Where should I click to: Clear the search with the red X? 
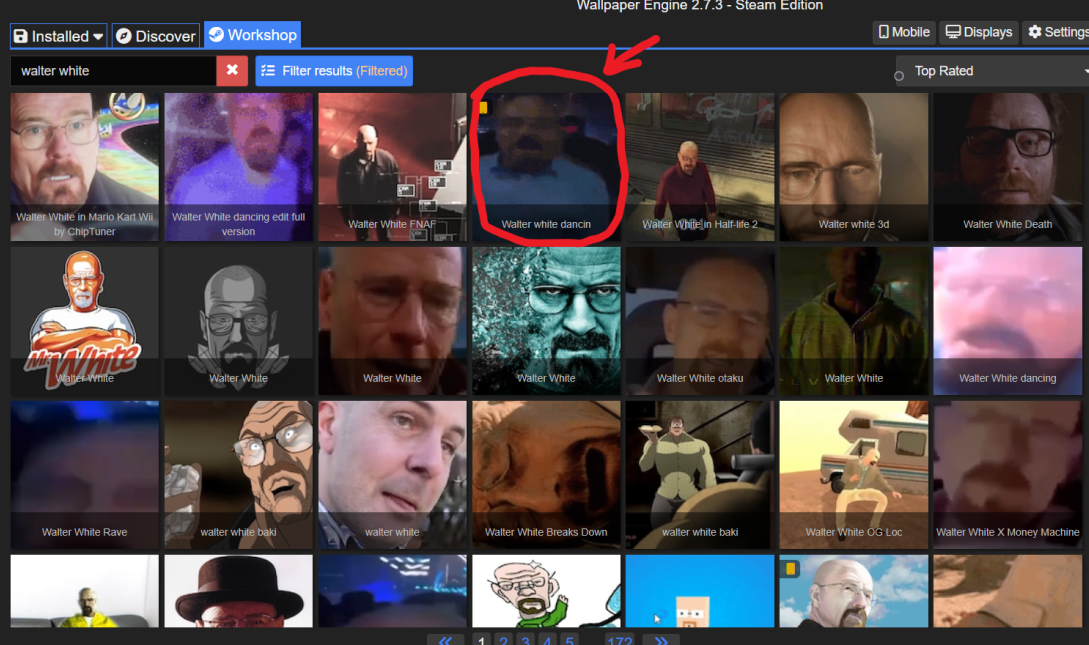tap(232, 71)
